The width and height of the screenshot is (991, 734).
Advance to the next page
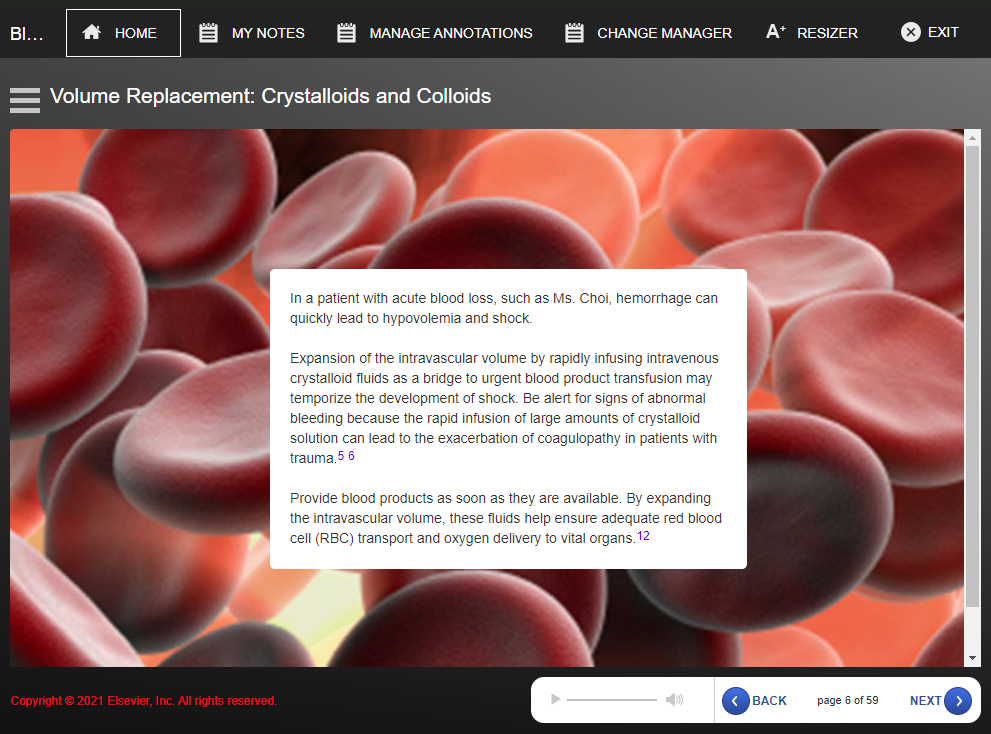click(940, 701)
